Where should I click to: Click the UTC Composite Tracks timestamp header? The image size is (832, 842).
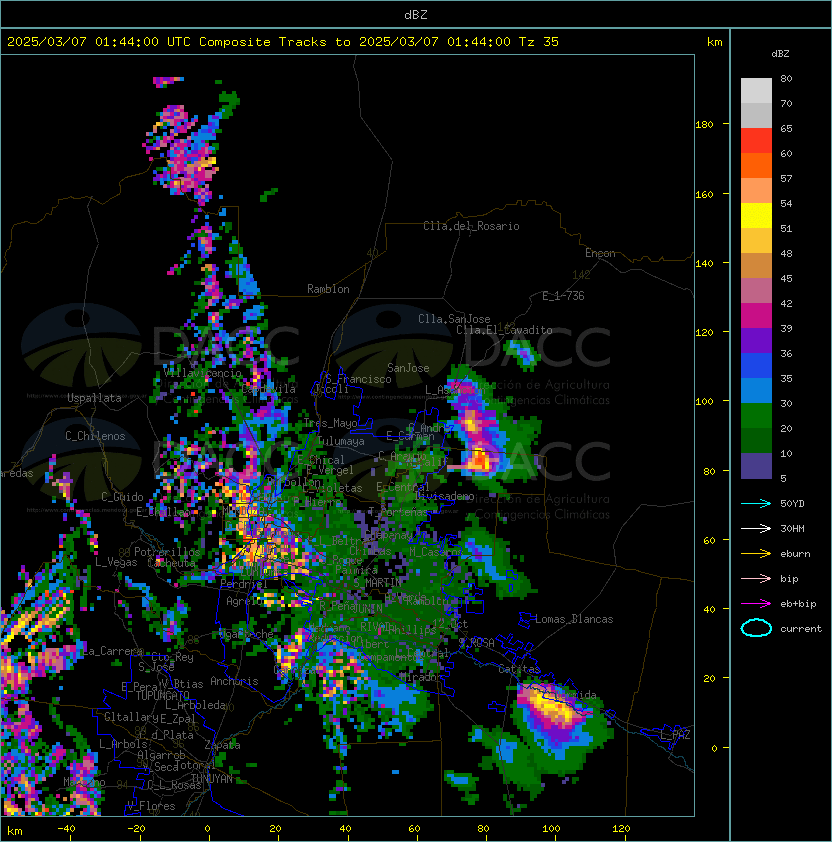tap(283, 42)
